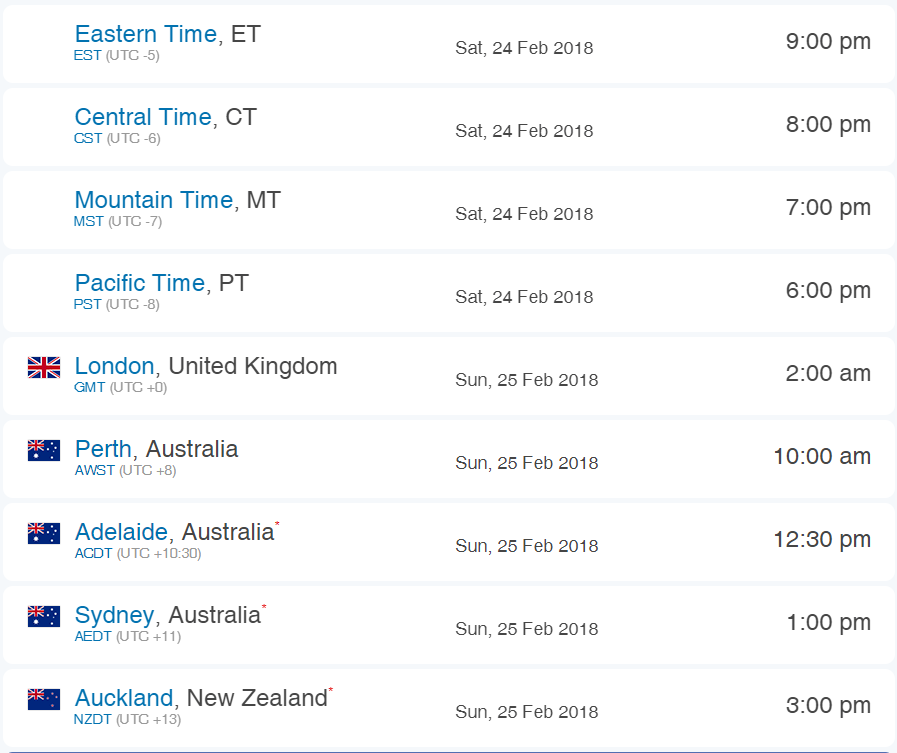This screenshot has width=897, height=753.
Task: Open the Perth city link
Action: (x=104, y=449)
